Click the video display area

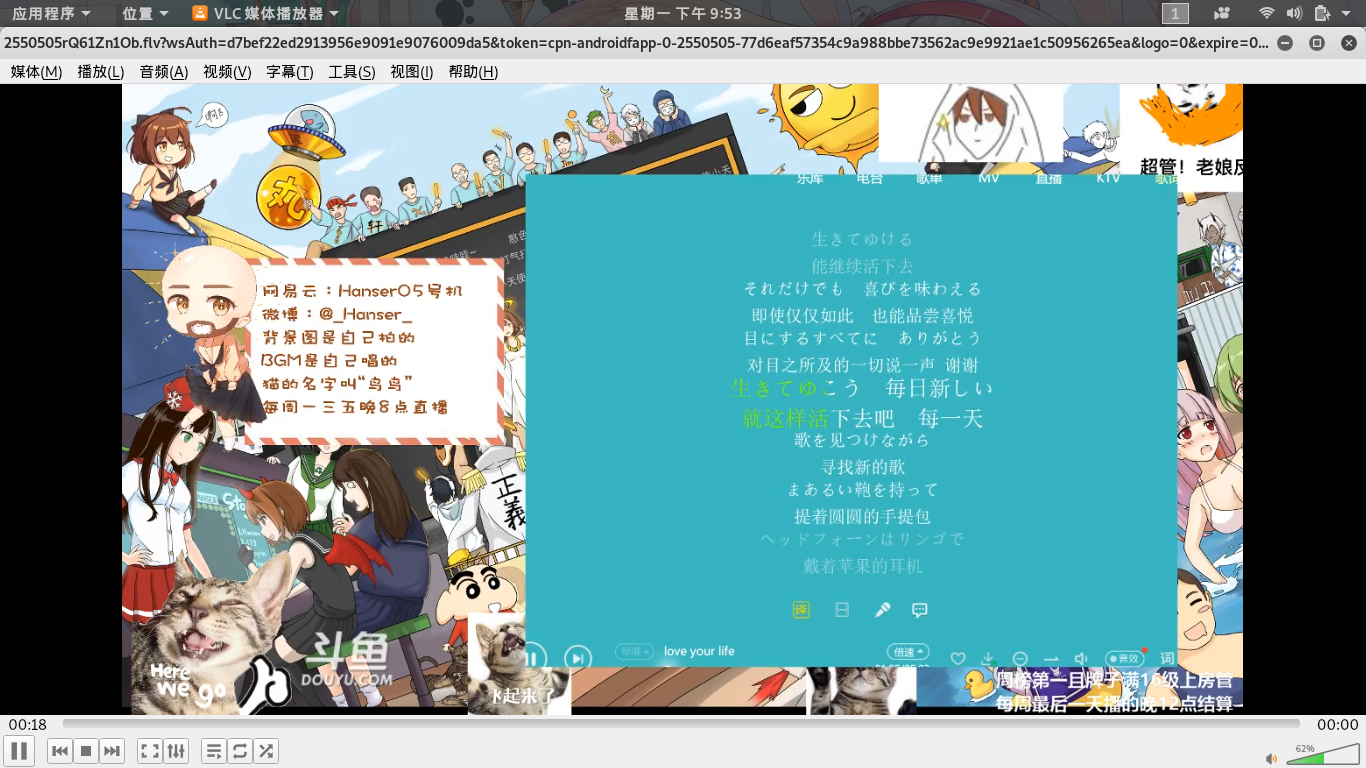[682, 398]
